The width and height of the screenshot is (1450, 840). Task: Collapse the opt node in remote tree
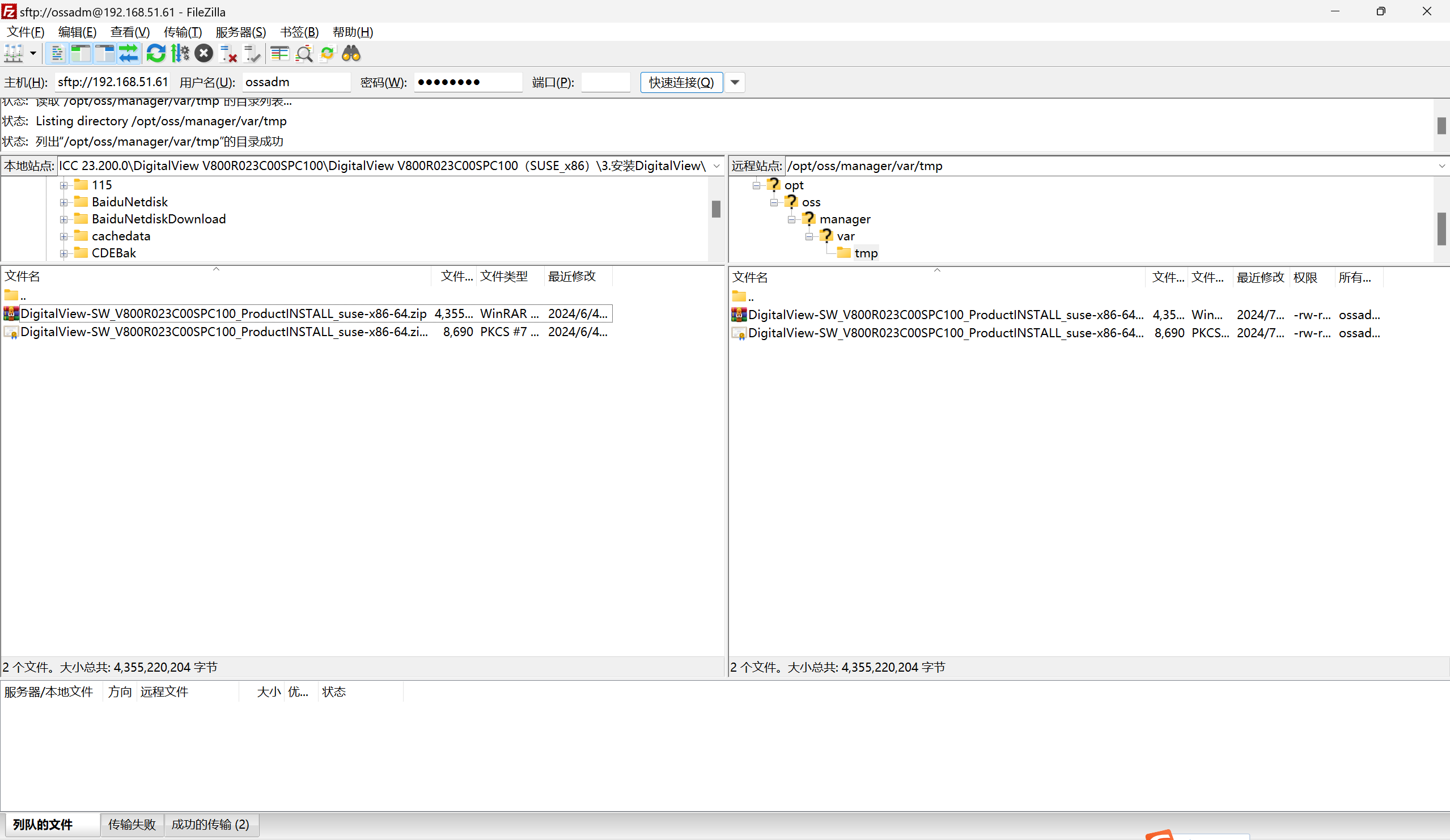point(756,185)
